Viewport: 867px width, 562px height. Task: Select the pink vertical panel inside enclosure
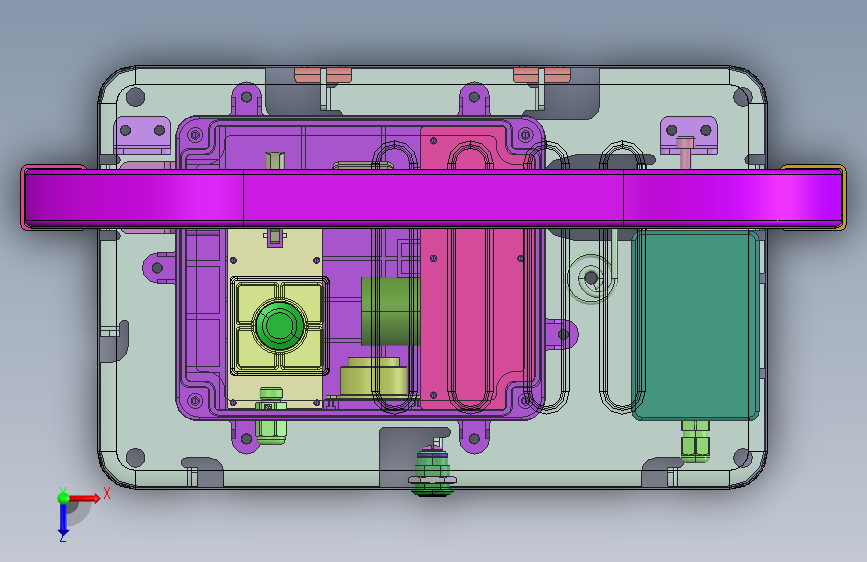point(472,268)
